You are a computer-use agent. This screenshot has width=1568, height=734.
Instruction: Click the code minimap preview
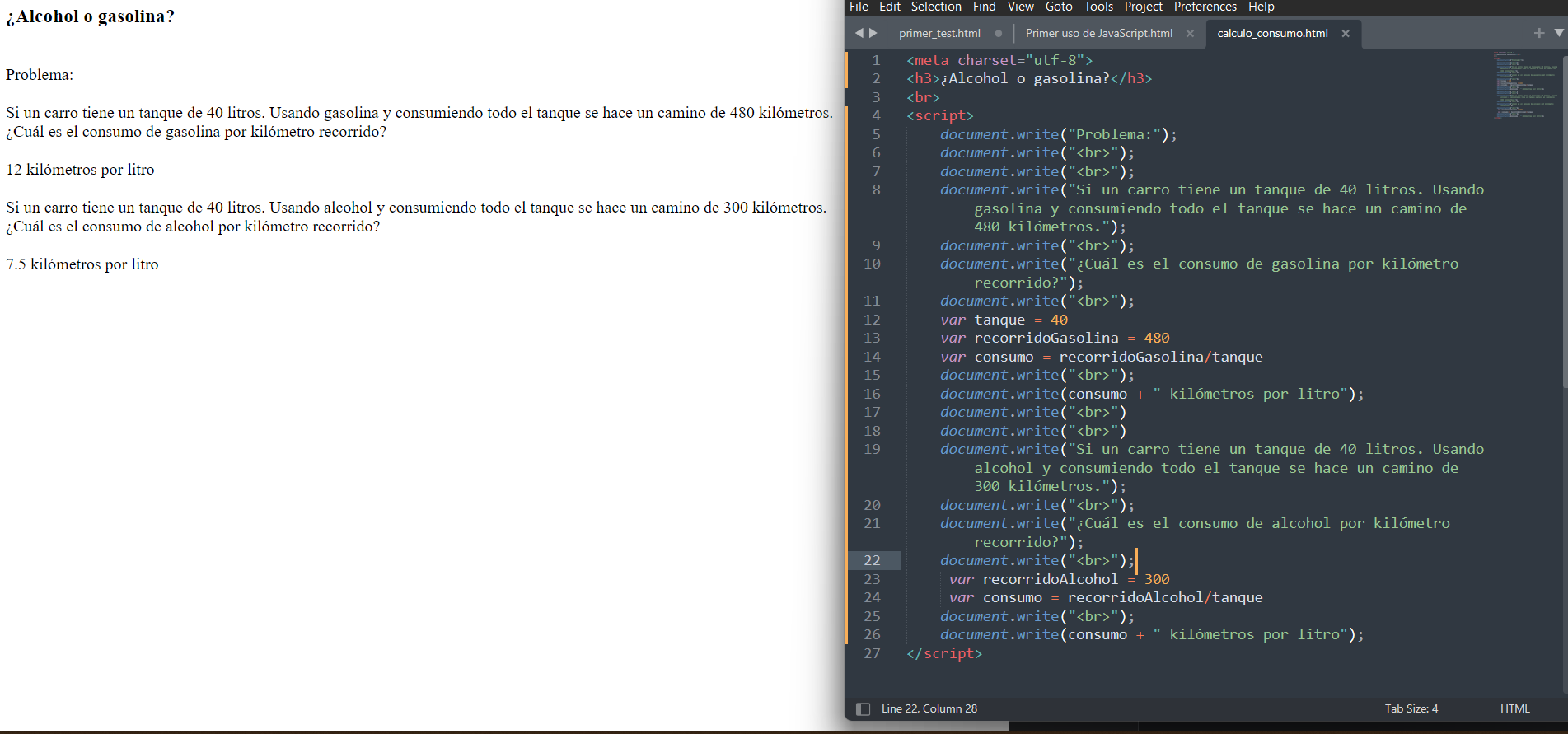pyautogui.click(x=1525, y=86)
